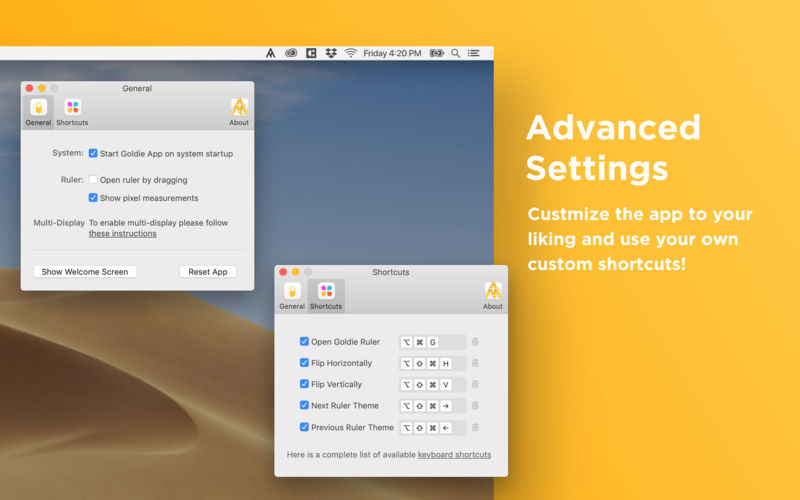Screen dimensions: 800x500
Task: Edit the Previous Ruler Theme shortcut field
Action: coord(433,428)
